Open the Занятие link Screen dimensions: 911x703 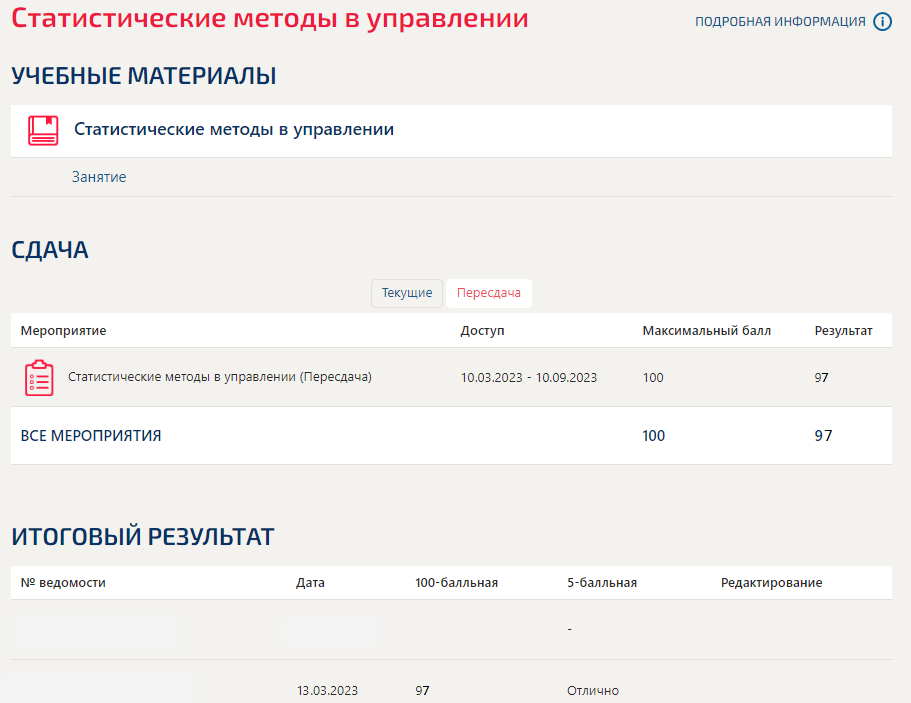(x=99, y=177)
